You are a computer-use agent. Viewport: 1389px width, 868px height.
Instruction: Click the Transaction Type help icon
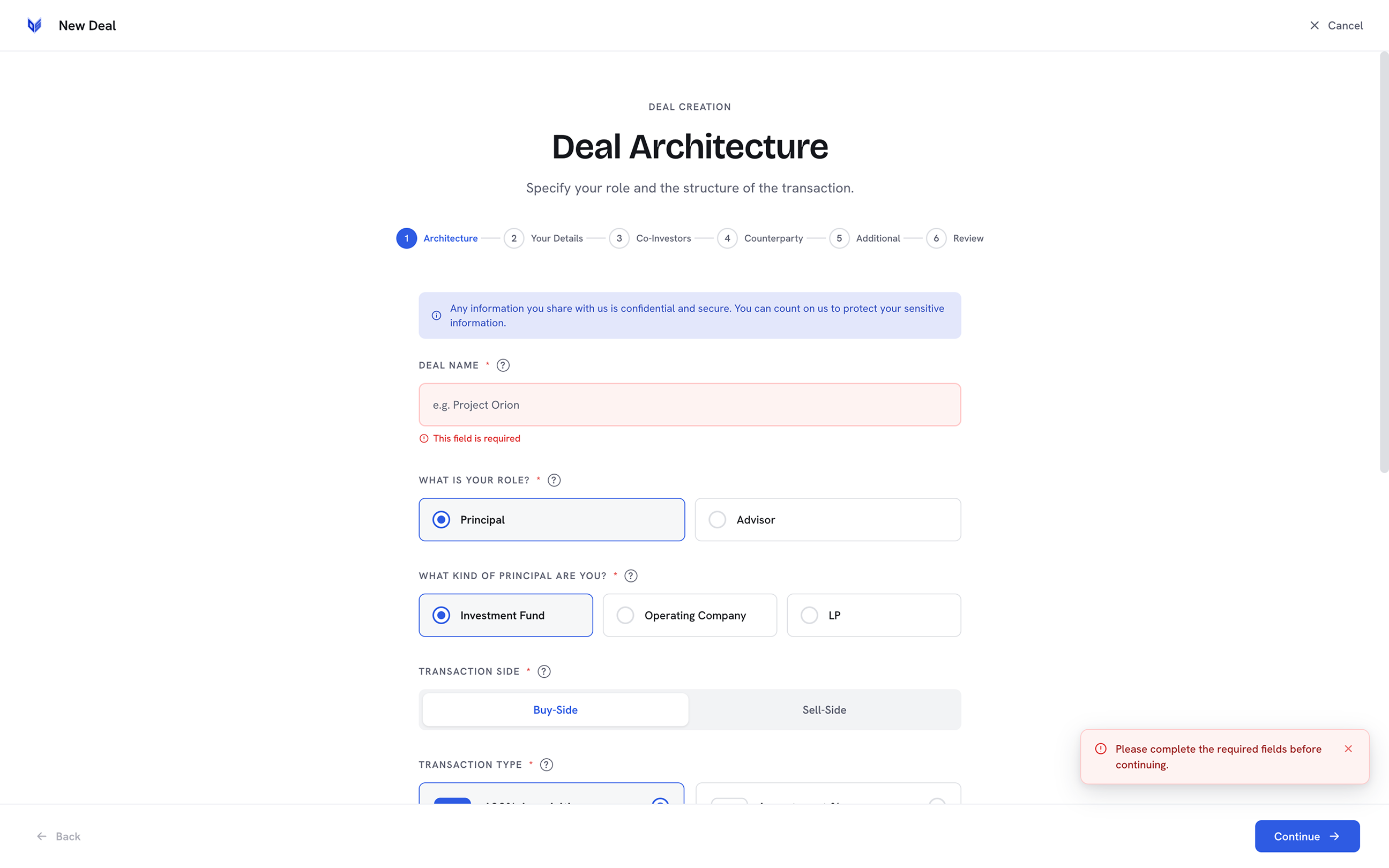(547, 765)
